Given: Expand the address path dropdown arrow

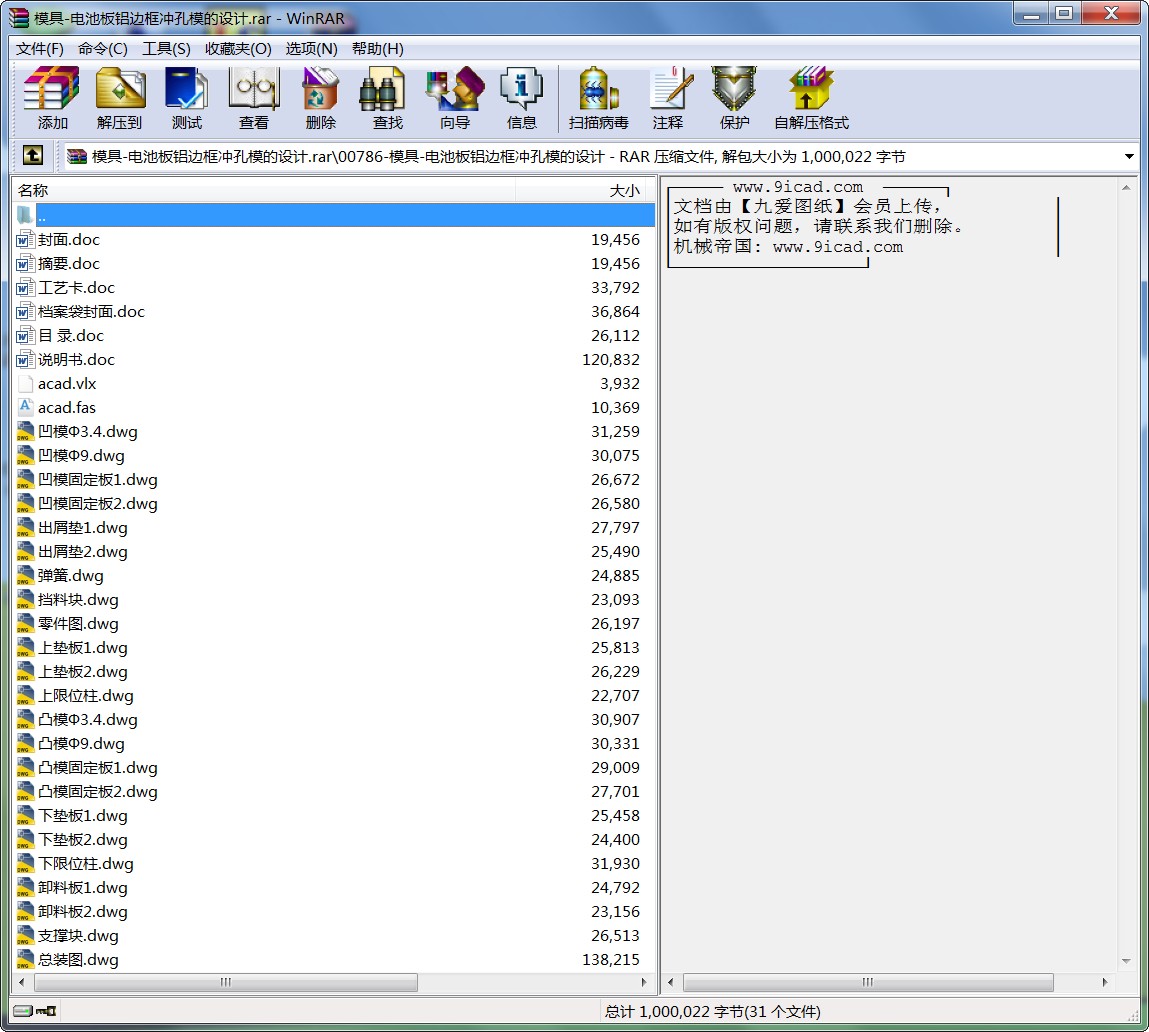Looking at the screenshot, I should pos(1129,157).
